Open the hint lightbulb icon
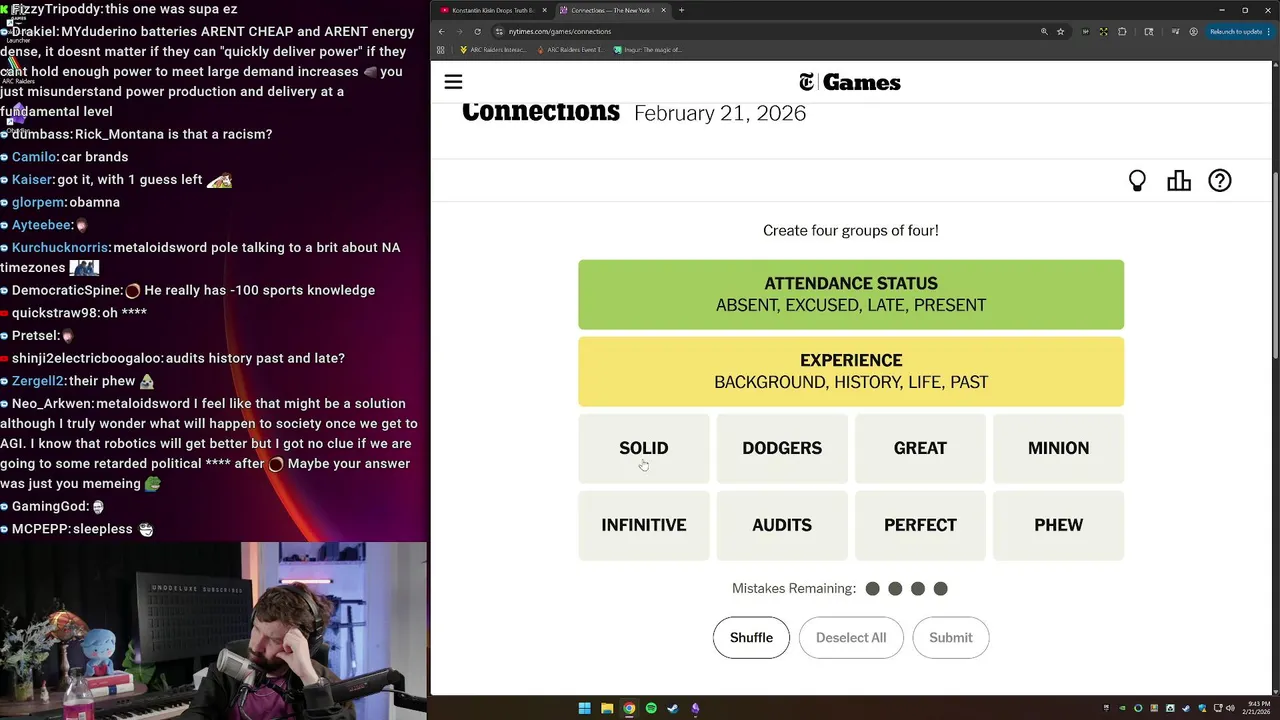This screenshot has height=720, width=1280. pyautogui.click(x=1137, y=181)
